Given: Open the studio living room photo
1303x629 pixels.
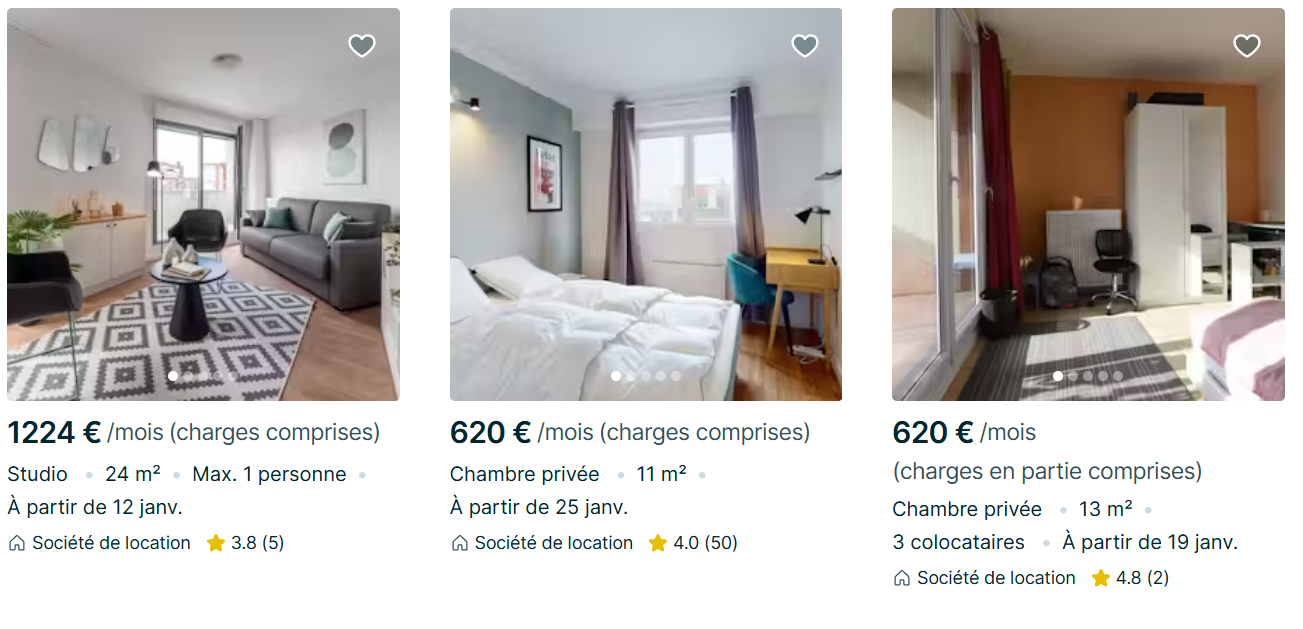Looking at the screenshot, I should (x=203, y=200).
